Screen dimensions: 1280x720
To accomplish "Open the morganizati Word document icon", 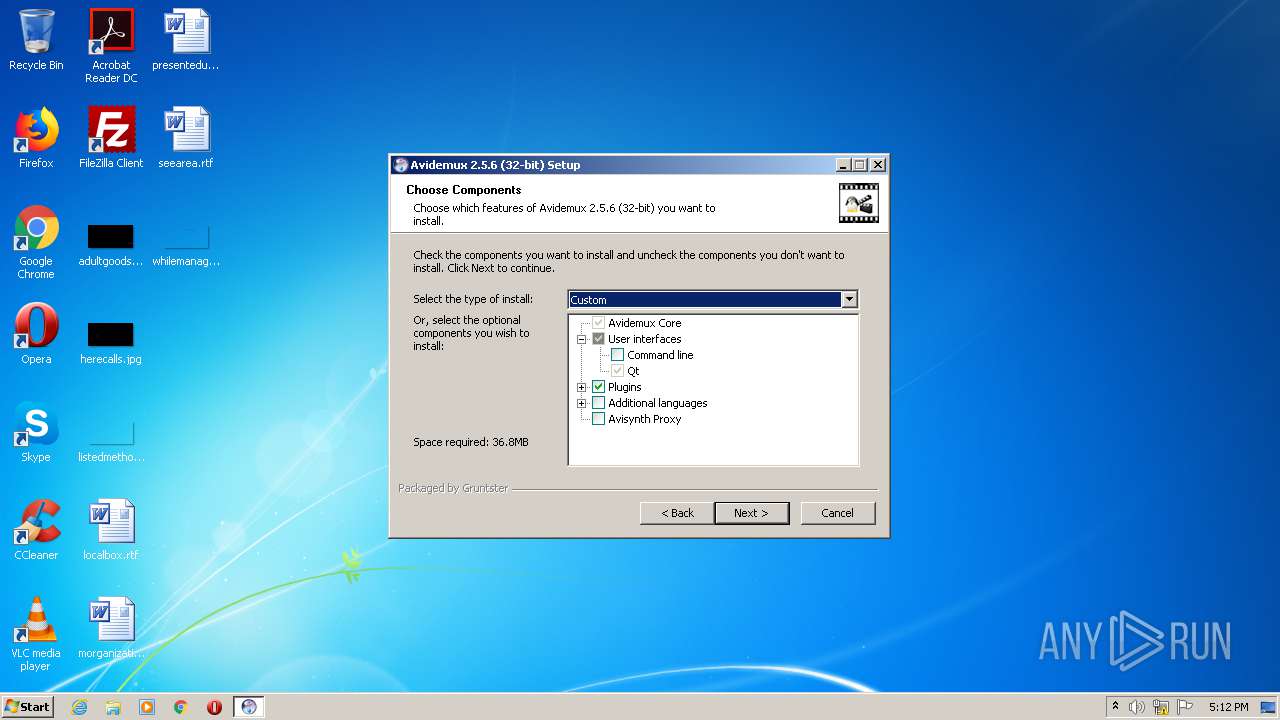I will click(111, 628).
